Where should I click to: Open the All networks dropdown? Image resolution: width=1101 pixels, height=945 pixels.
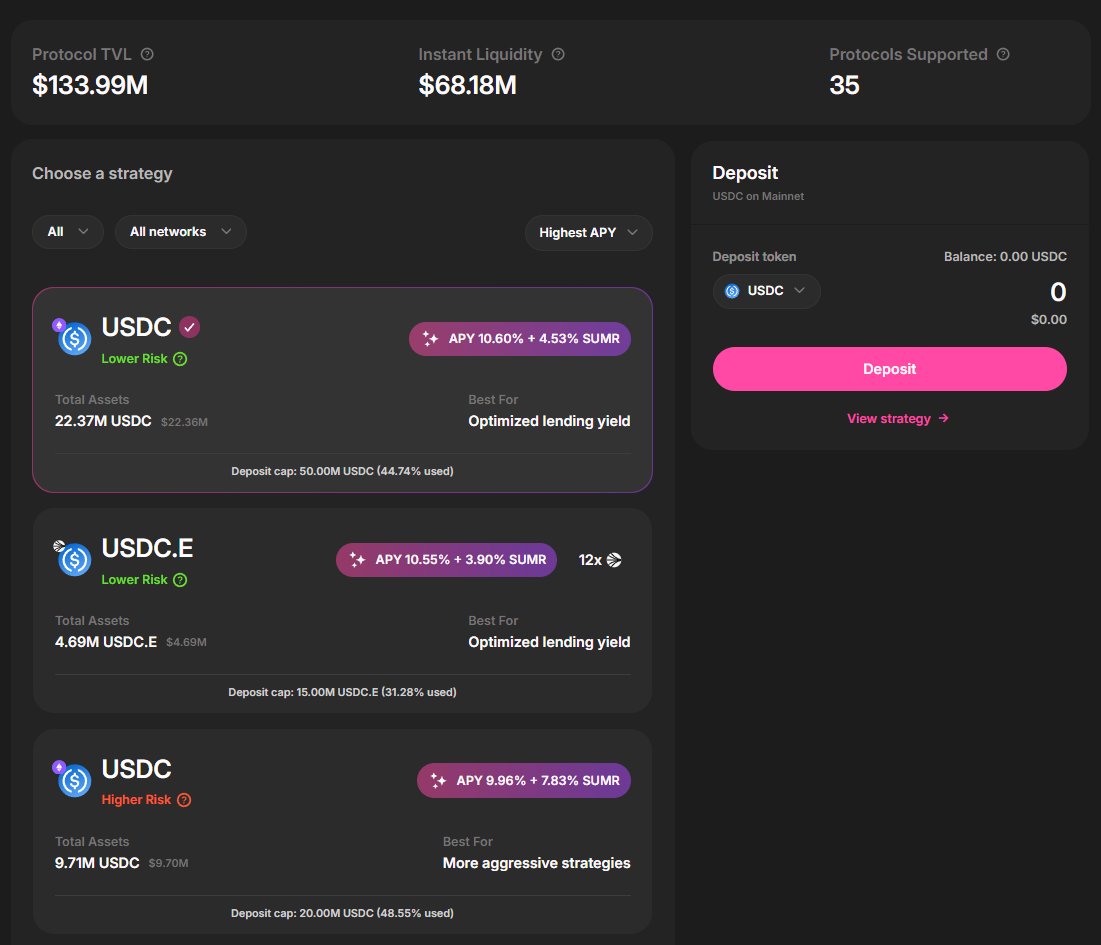(x=180, y=232)
